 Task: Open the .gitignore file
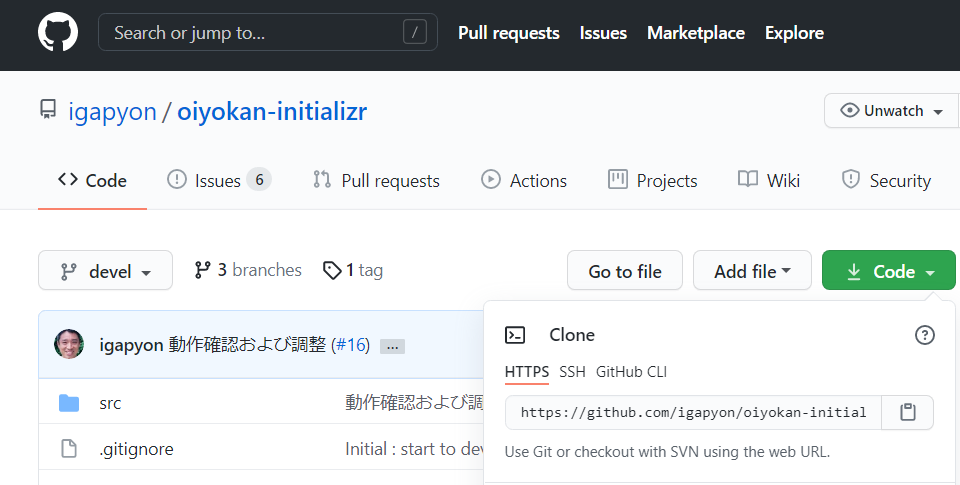click(x=137, y=449)
